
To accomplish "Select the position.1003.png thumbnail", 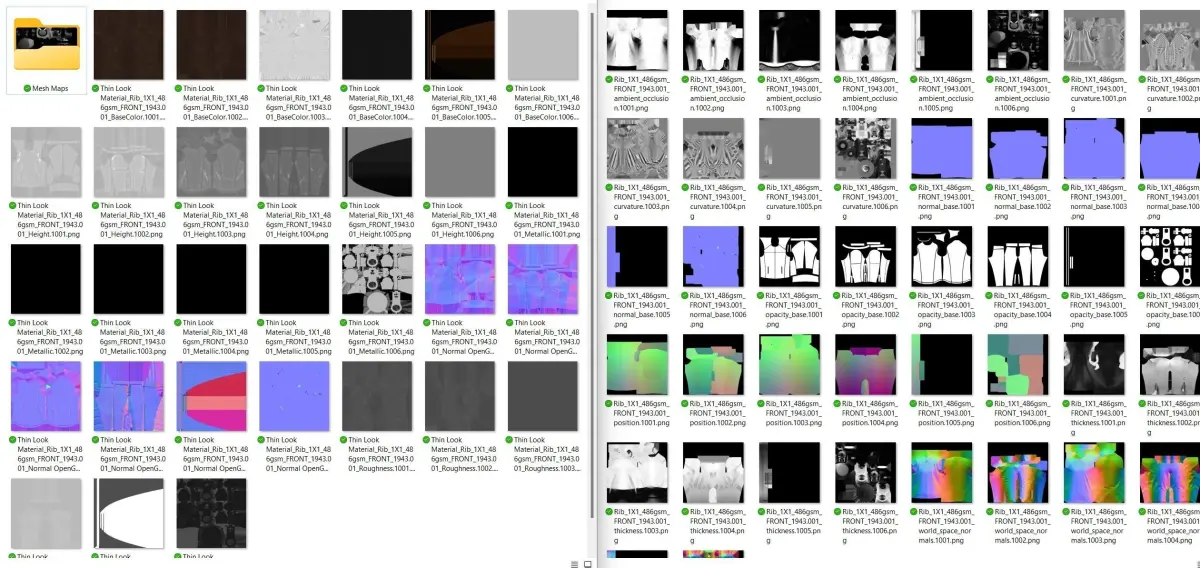I will (791, 365).
